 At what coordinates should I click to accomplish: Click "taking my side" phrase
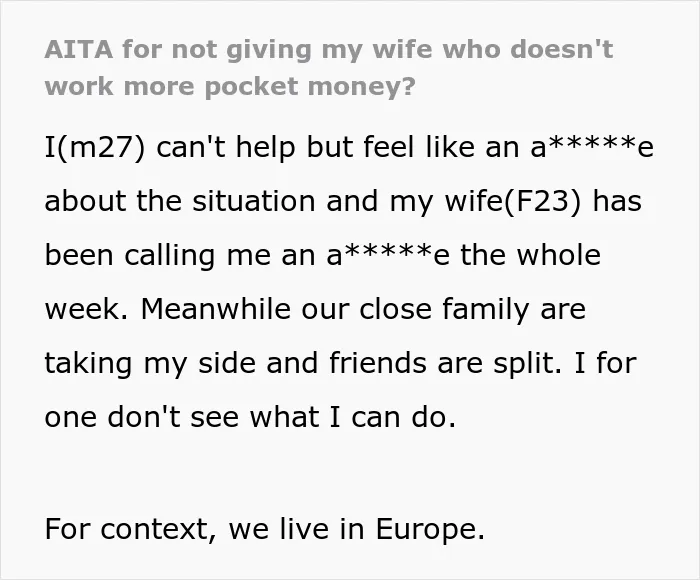coord(150,363)
